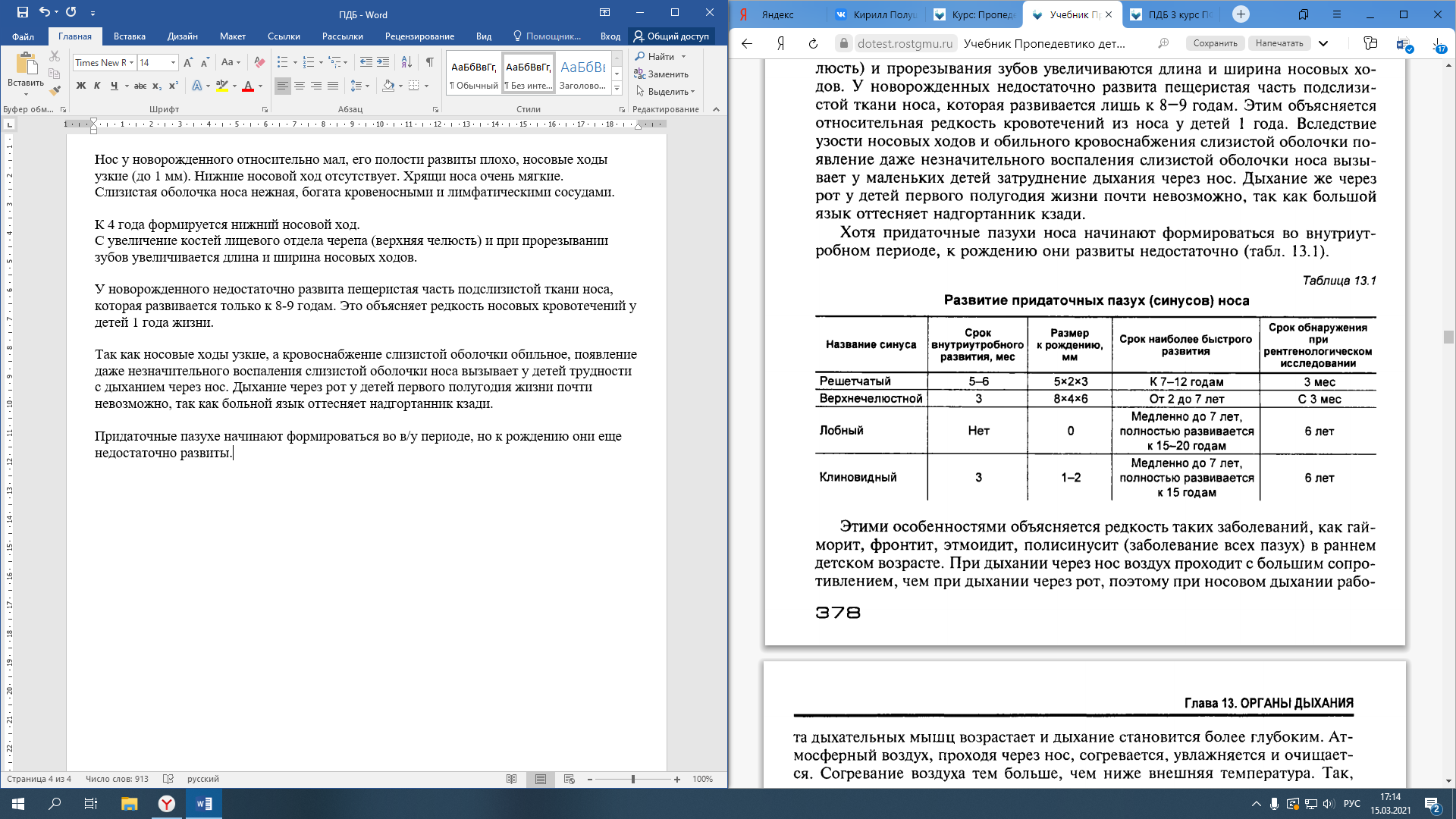This screenshot has height=819, width=1456.
Task: Expand the Styles gallery more arrow
Action: pyautogui.click(x=617, y=89)
